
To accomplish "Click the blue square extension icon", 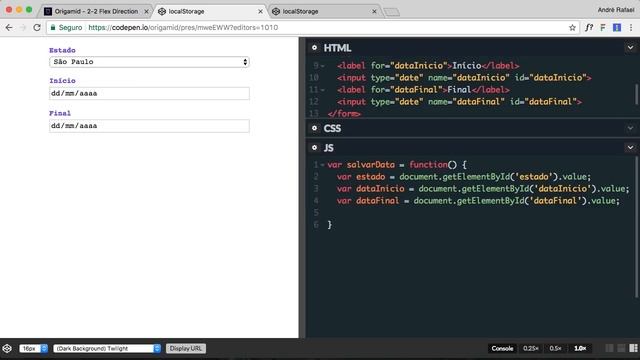I will click(x=617, y=27).
